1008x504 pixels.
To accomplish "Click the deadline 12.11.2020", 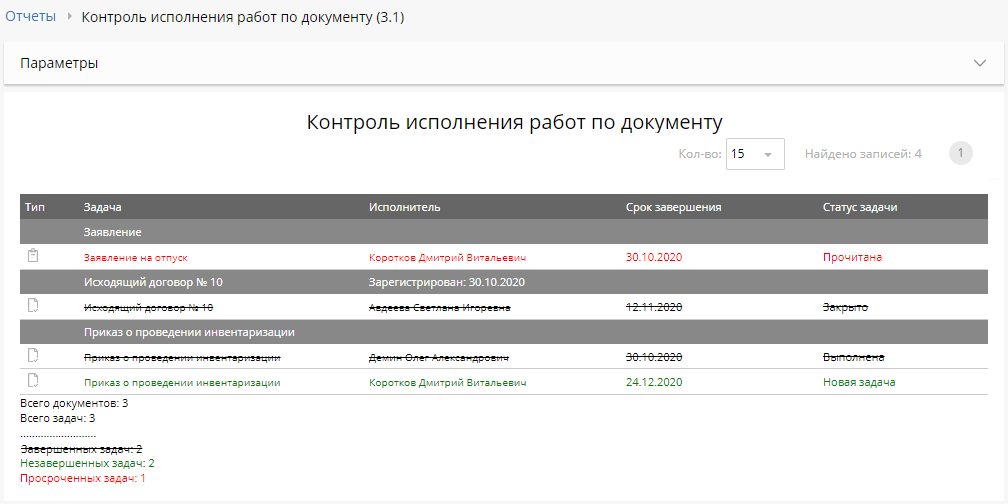I will point(654,308).
